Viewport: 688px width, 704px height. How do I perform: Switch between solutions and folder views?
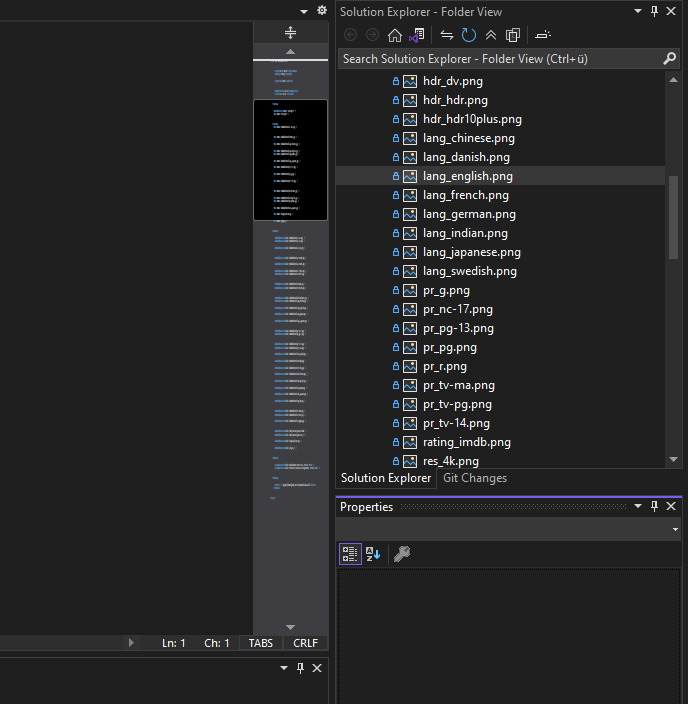(x=417, y=35)
